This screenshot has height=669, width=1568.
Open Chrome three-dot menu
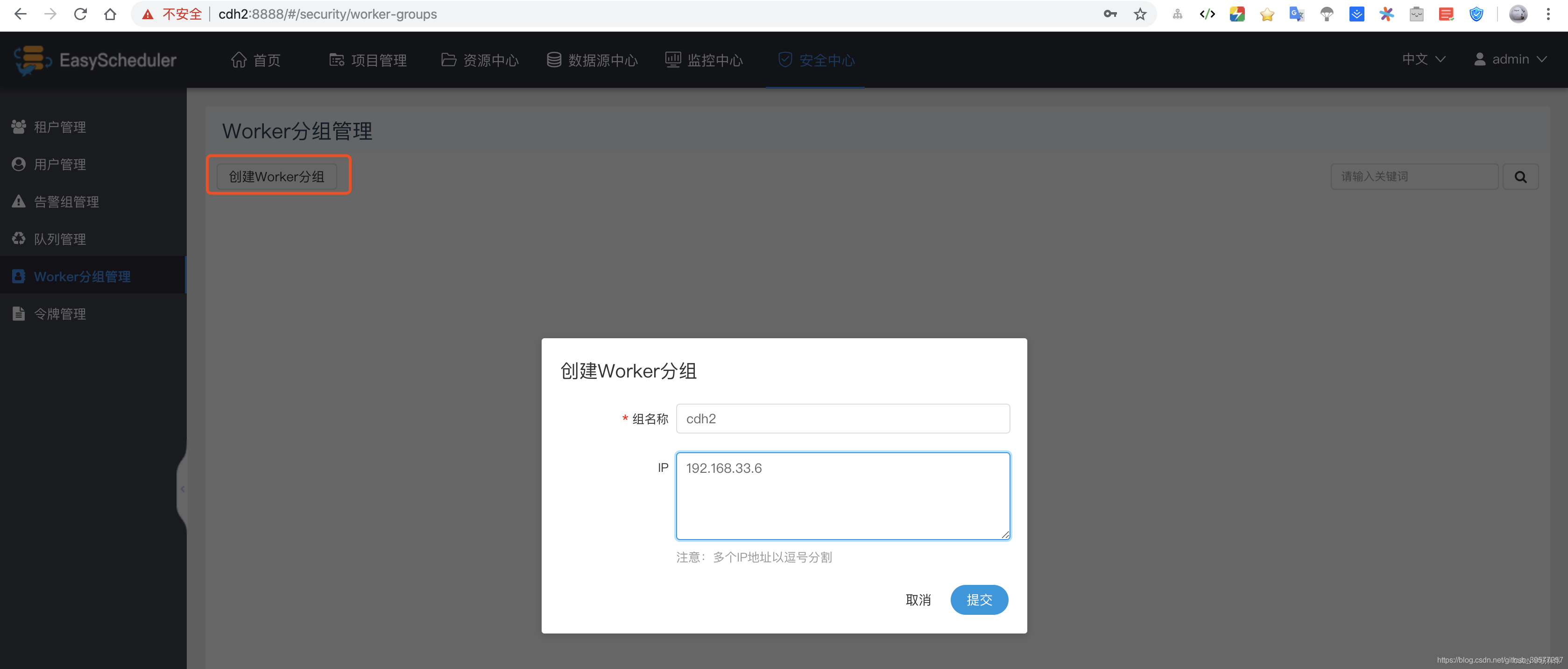pyautogui.click(x=1548, y=14)
